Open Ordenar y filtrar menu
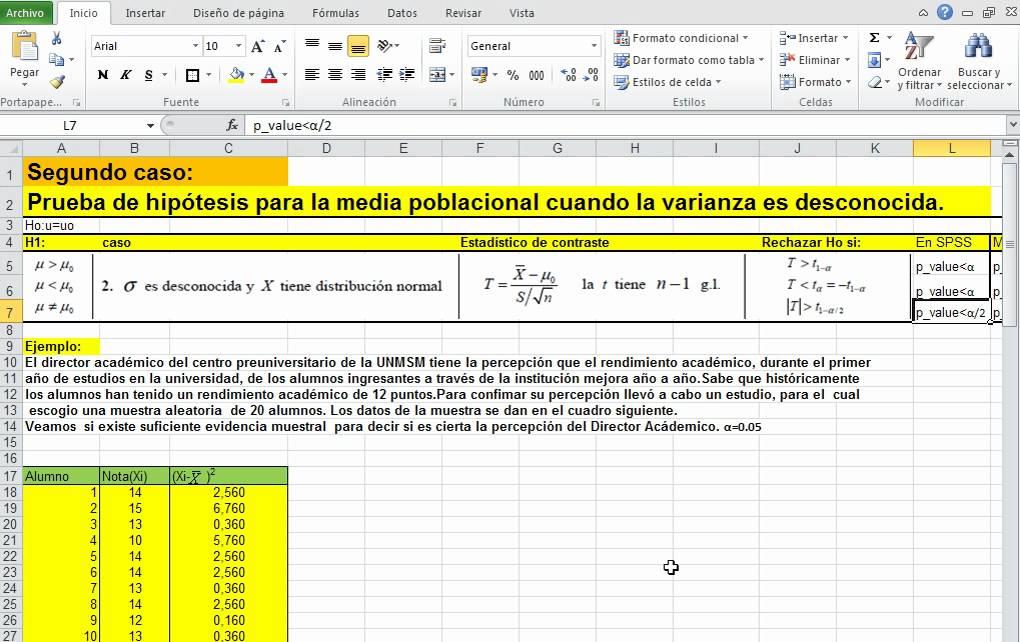 pos(919,61)
